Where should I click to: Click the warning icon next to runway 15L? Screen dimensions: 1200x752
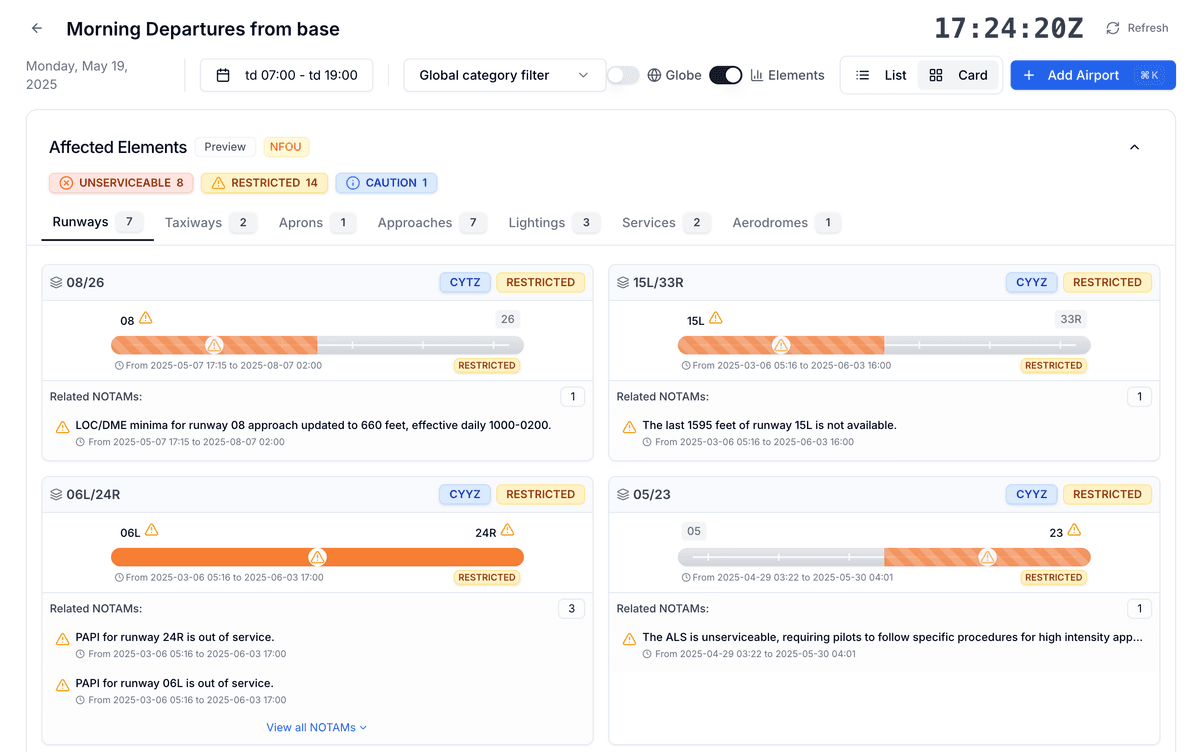pyautogui.click(x=714, y=318)
